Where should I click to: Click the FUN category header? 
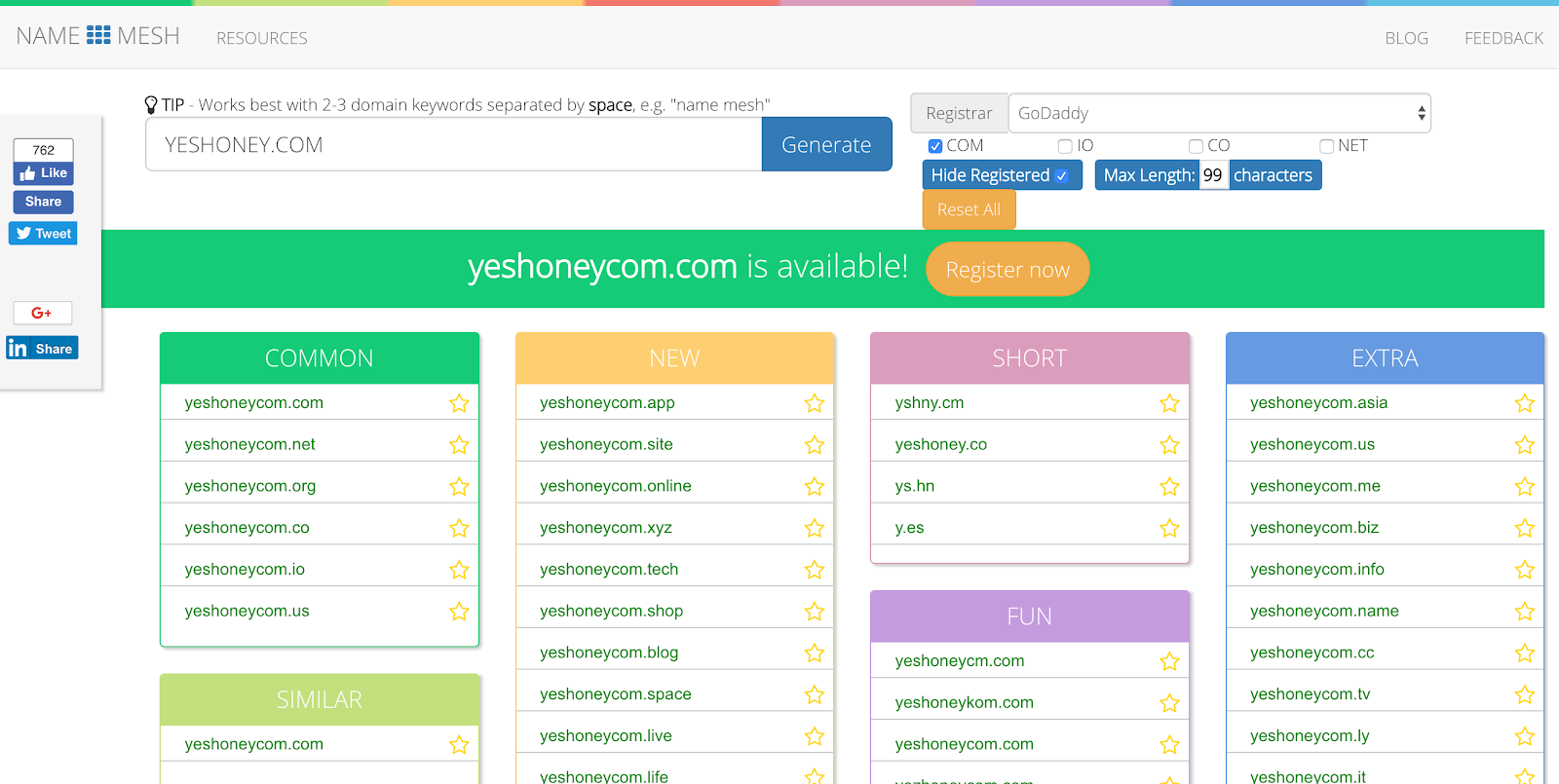point(1030,616)
